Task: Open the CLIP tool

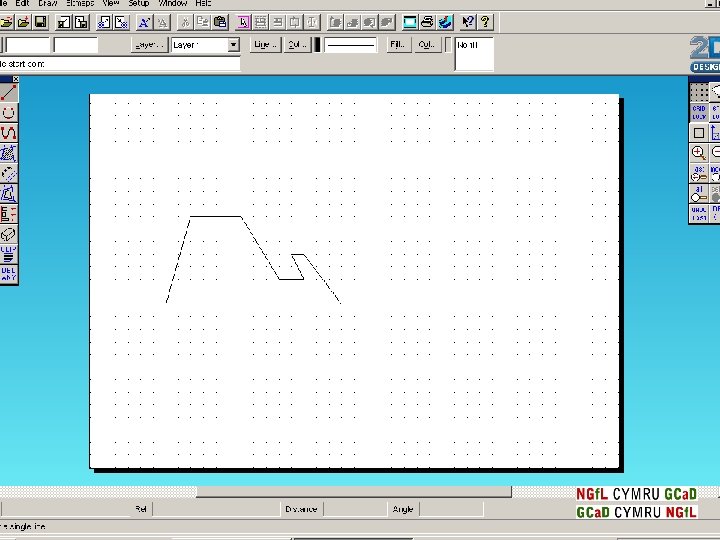Action: coord(9,254)
